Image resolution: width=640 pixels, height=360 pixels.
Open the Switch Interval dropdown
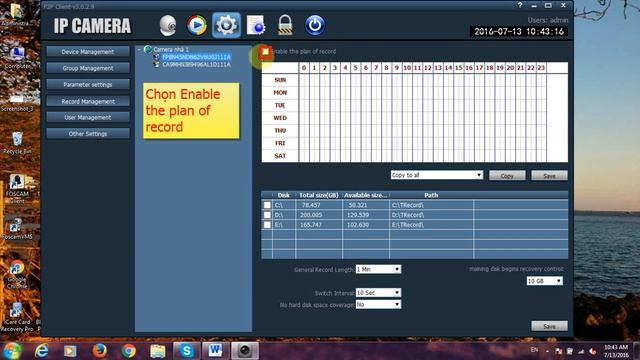tap(378, 293)
